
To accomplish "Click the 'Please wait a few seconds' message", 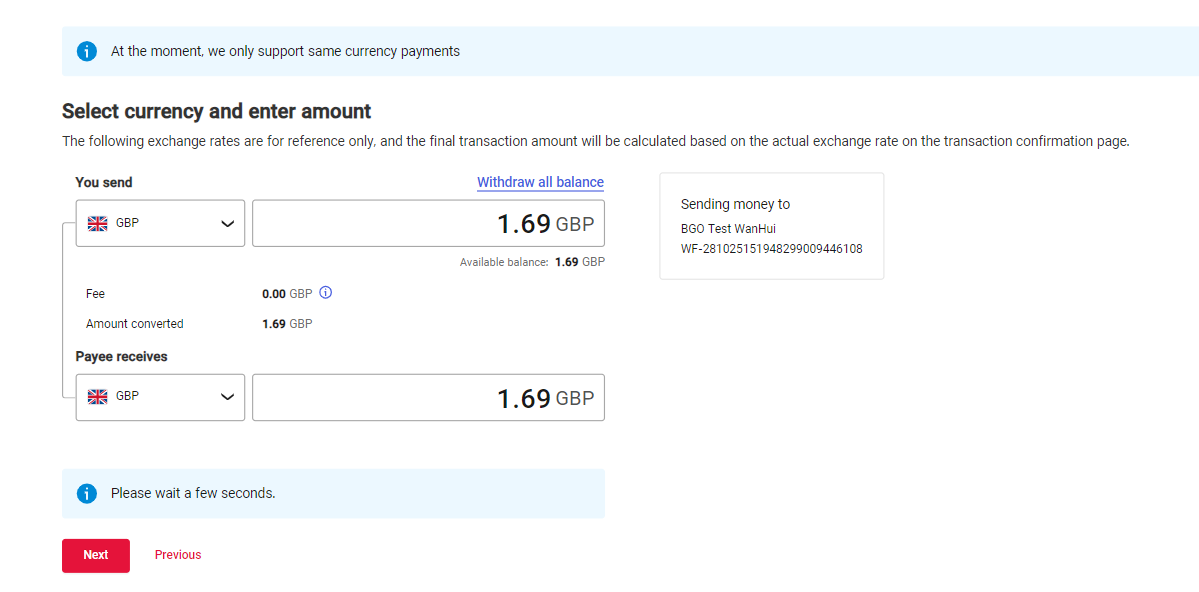I will click(193, 493).
